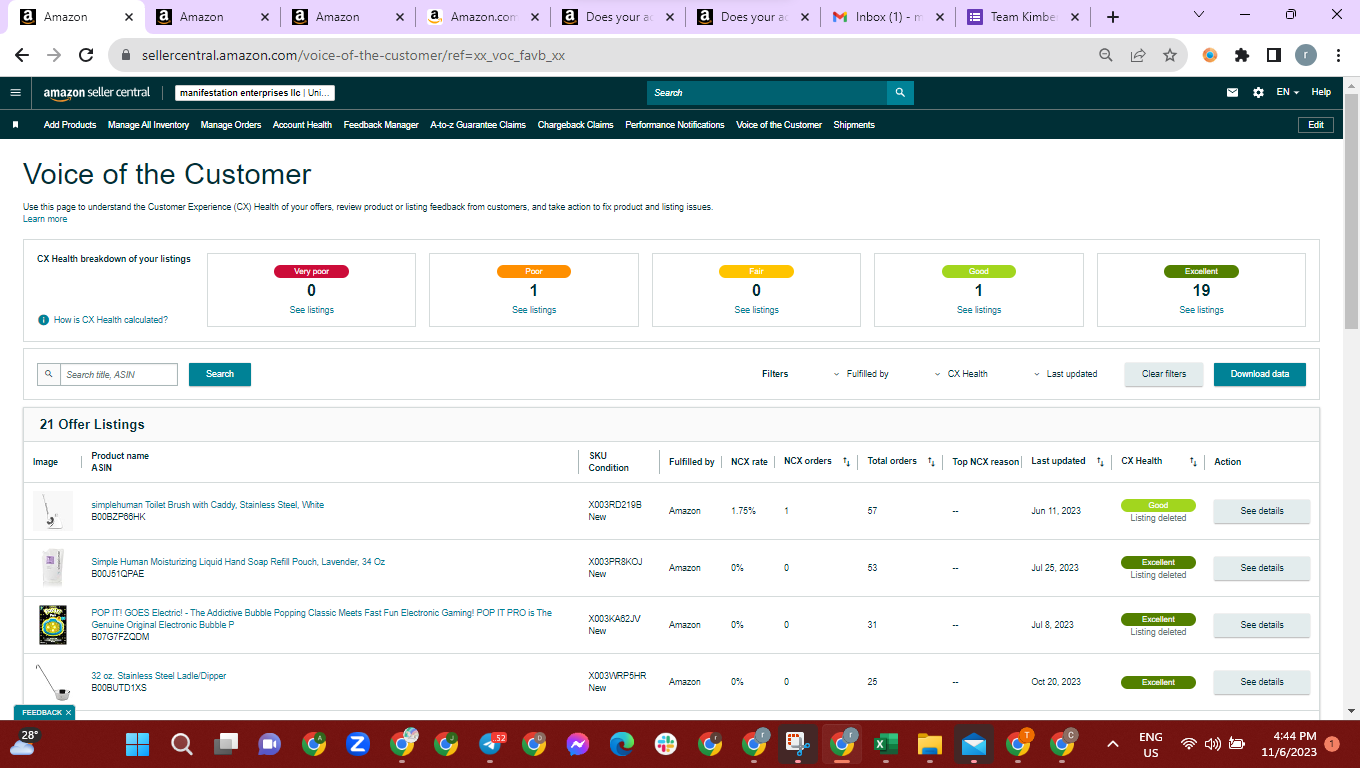Click the top Seller Central Search field

767,93
